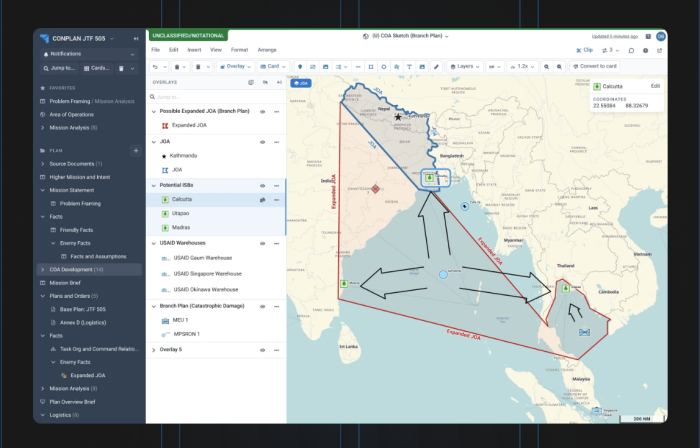
Task: Click the location pin marker tool
Action: point(300,66)
